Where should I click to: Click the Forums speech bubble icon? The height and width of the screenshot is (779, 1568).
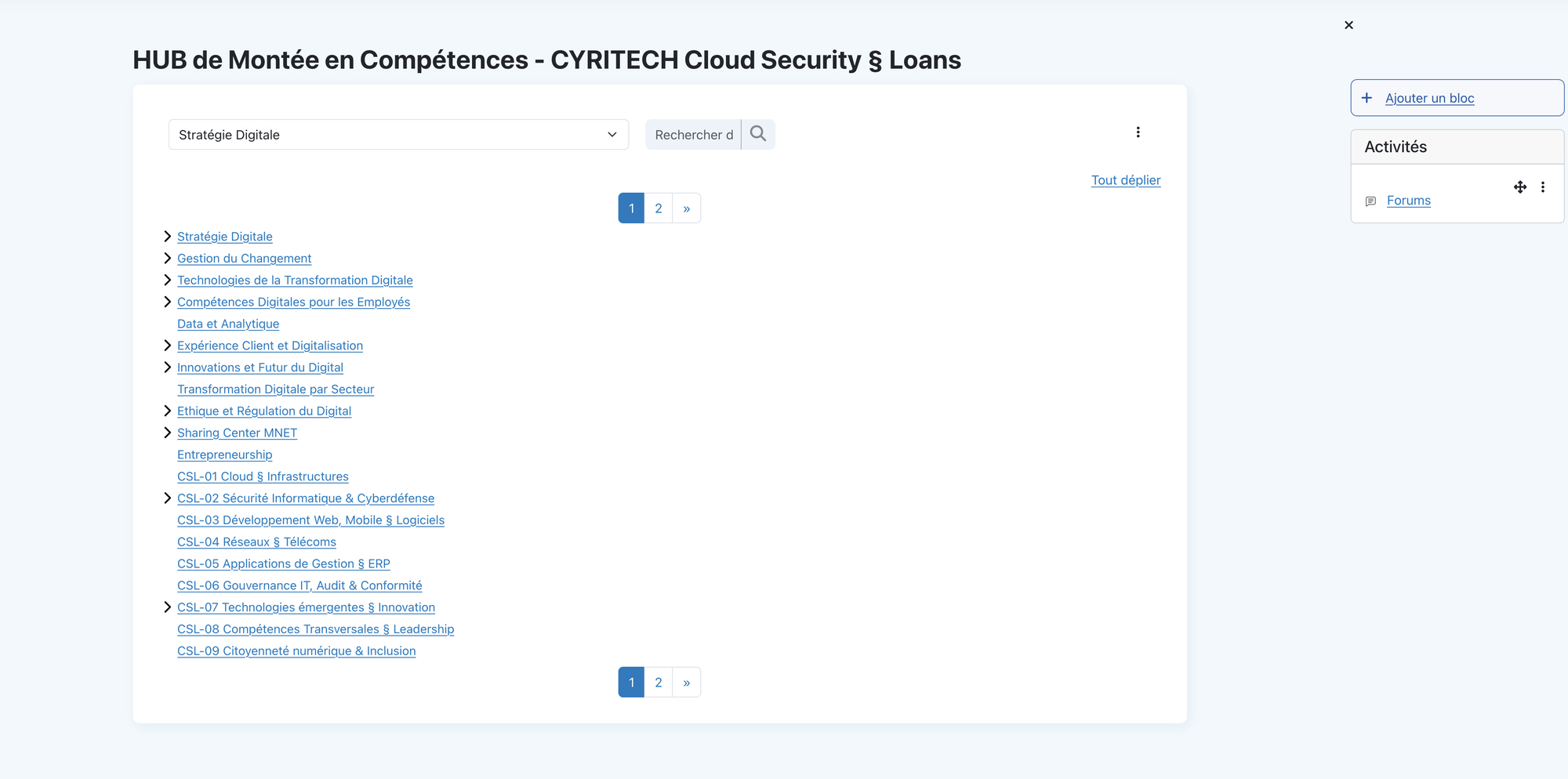point(1370,201)
